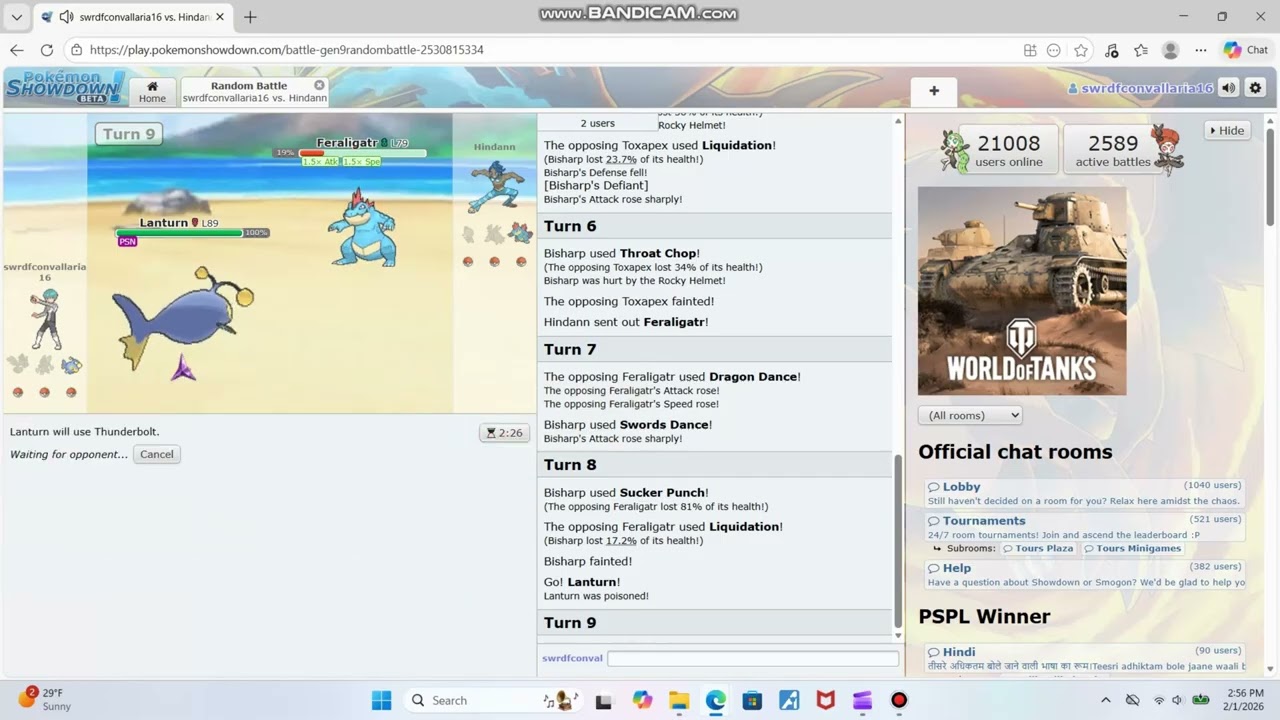The image size is (1280, 720).
Task: Open the Home tab
Action: 152,92
